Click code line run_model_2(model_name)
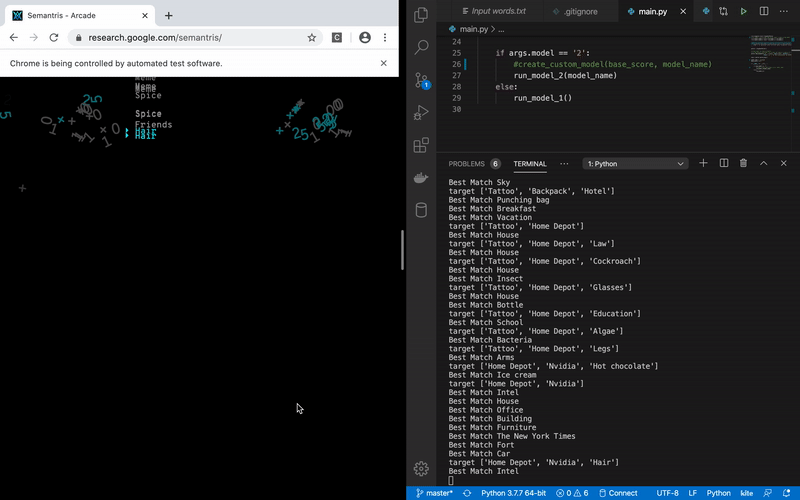 565,76
